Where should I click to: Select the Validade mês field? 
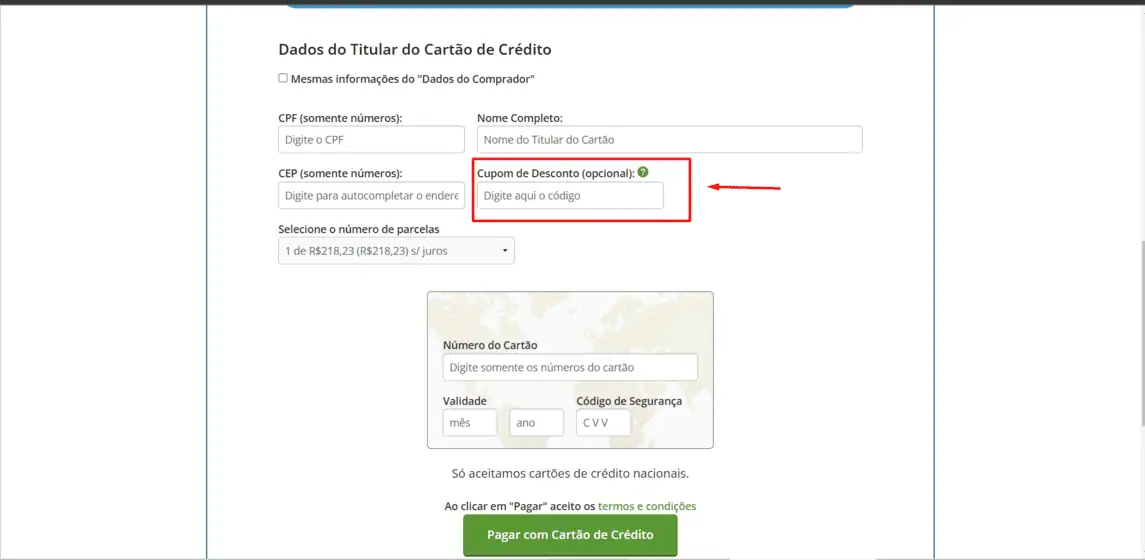470,423
